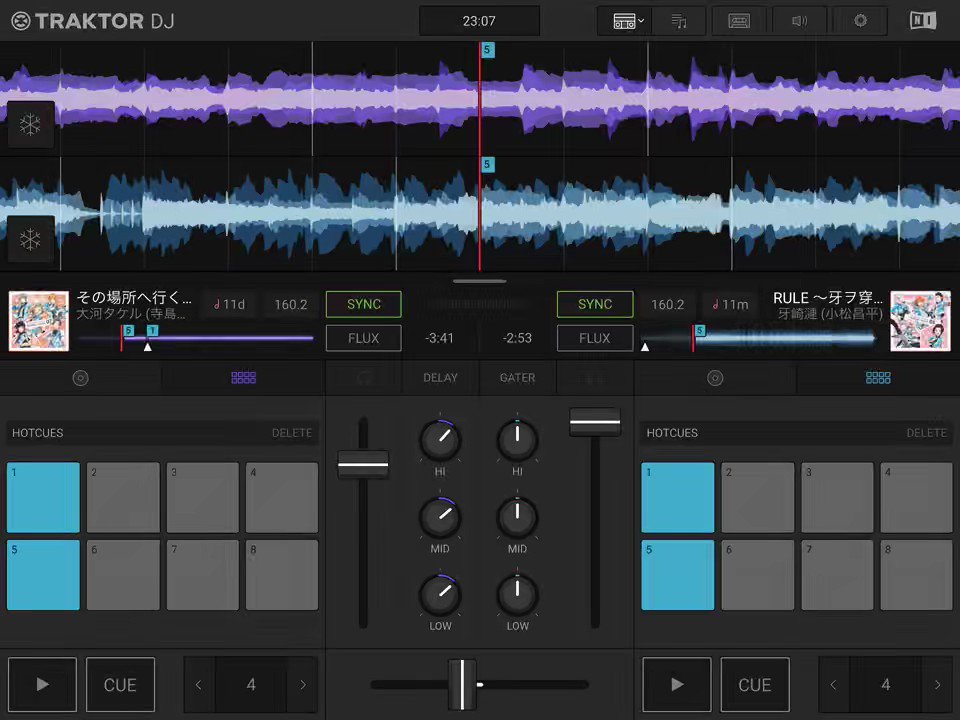Activate left deck loop size 4
960x720 pixels.
251,684
